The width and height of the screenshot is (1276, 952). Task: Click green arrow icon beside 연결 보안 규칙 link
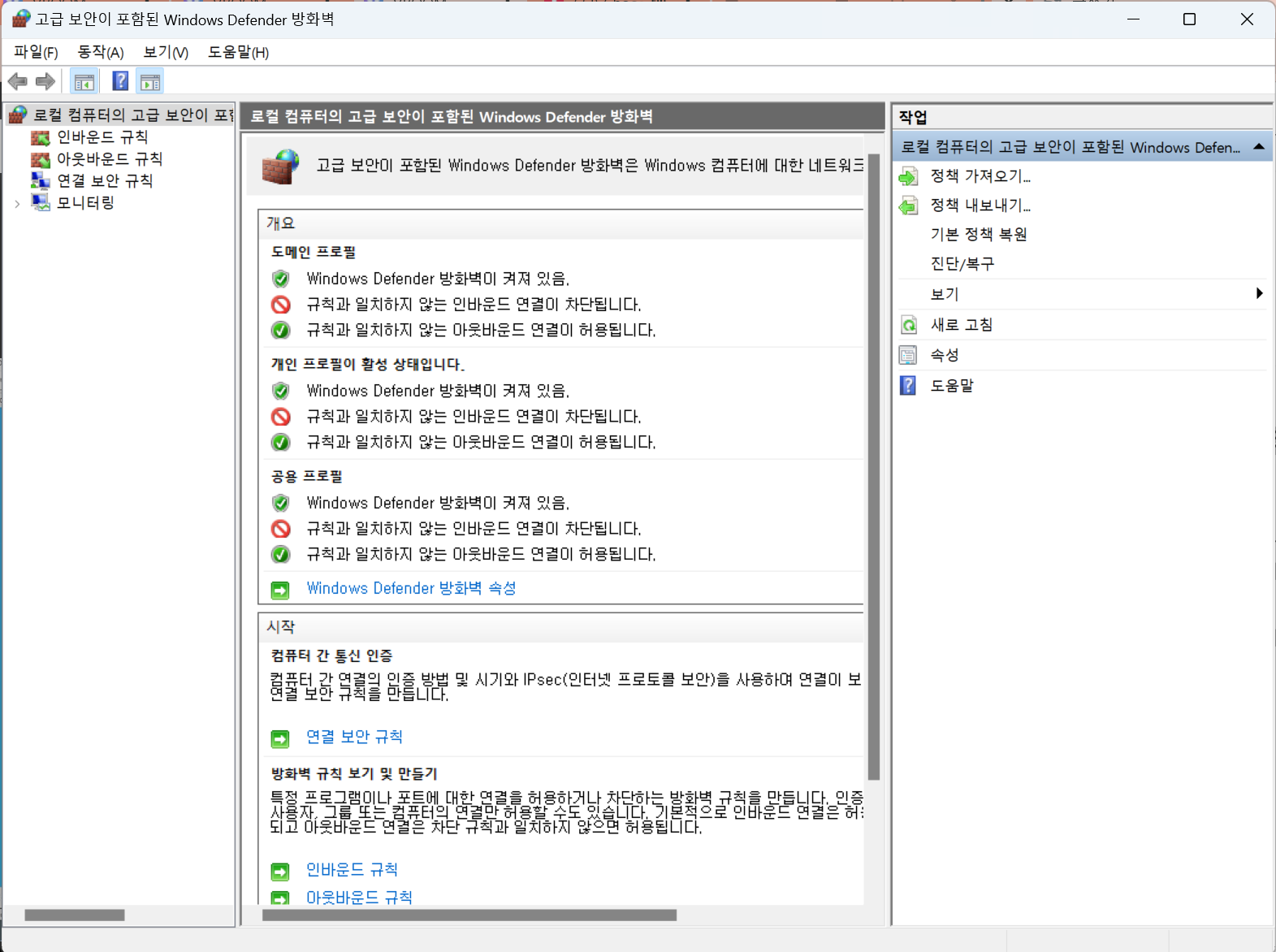280,738
